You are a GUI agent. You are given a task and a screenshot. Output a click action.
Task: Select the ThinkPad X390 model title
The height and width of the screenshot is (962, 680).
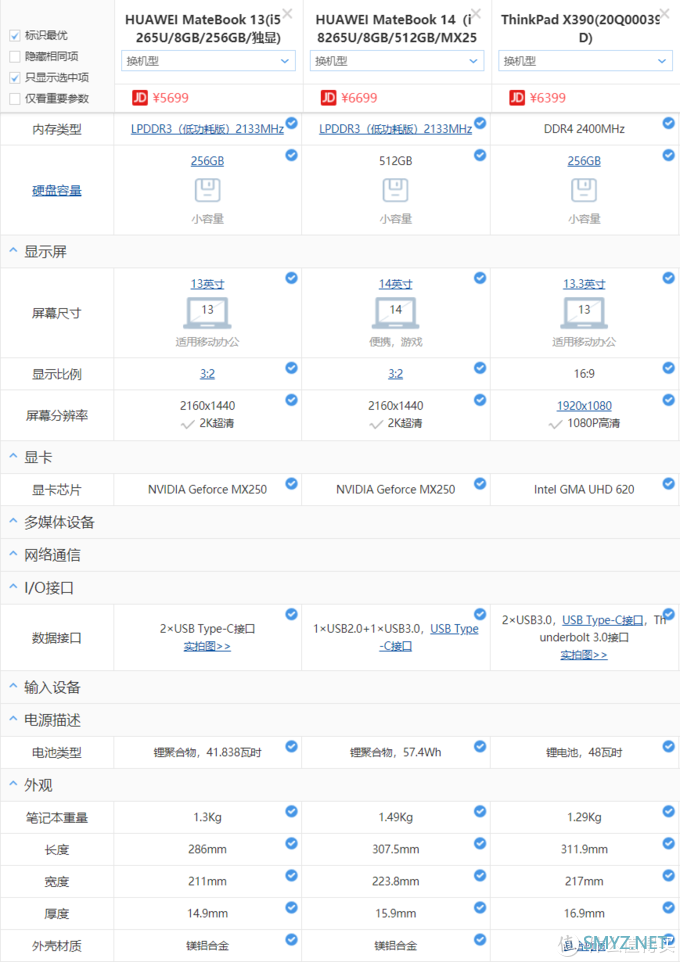click(x=581, y=29)
